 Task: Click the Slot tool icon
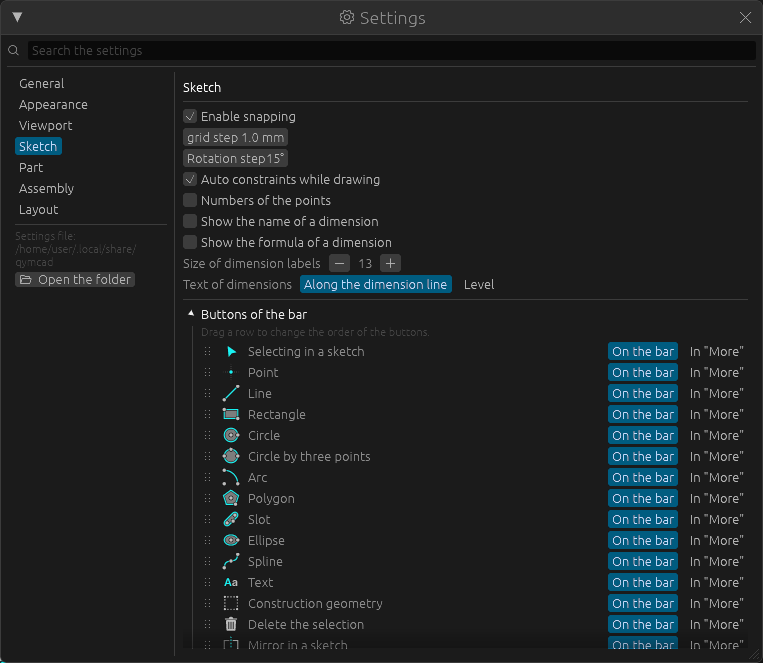point(231,519)
